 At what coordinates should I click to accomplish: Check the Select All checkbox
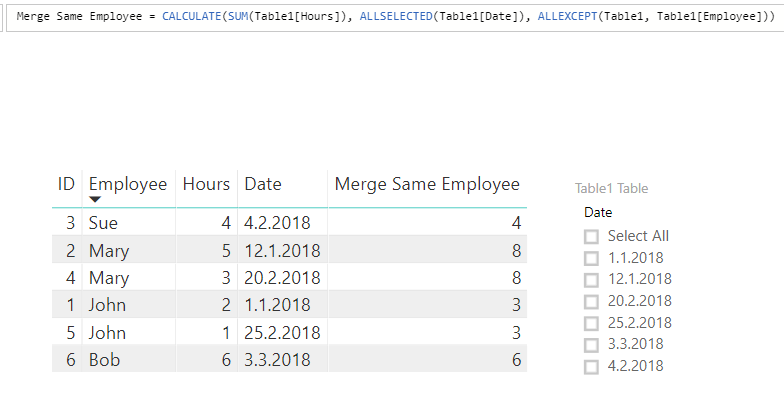pyautogui.click(x=591, y=236)
